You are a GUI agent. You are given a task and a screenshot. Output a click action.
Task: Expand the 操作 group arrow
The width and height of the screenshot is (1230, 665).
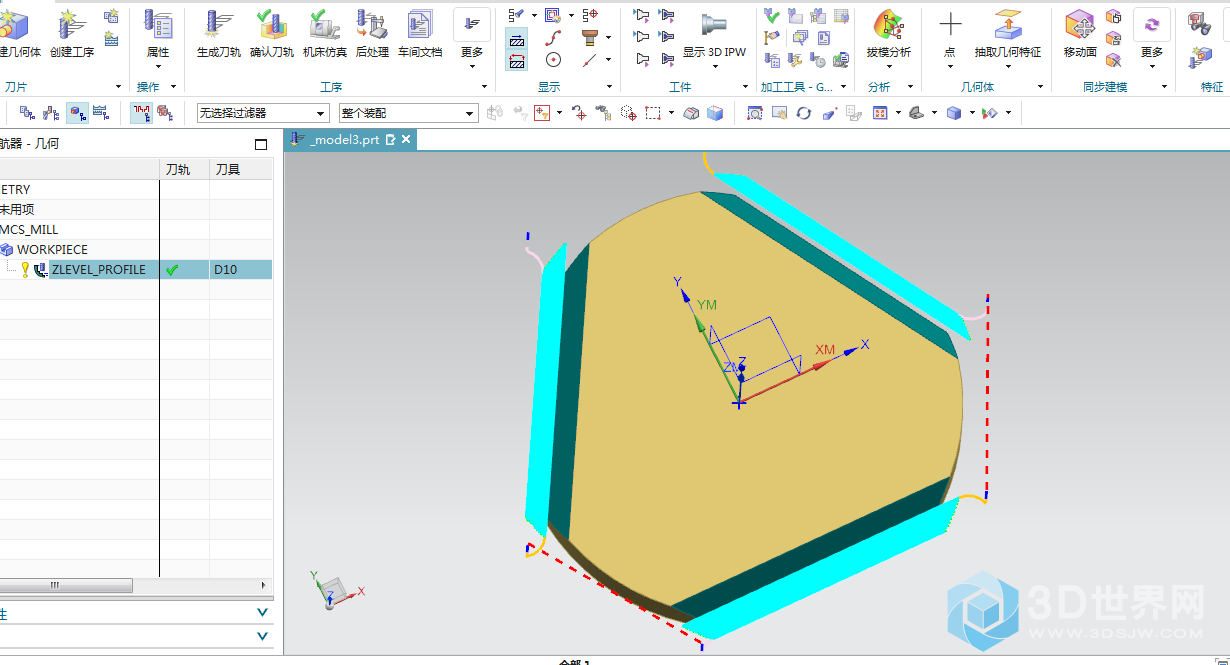click(x=172, y=87)
